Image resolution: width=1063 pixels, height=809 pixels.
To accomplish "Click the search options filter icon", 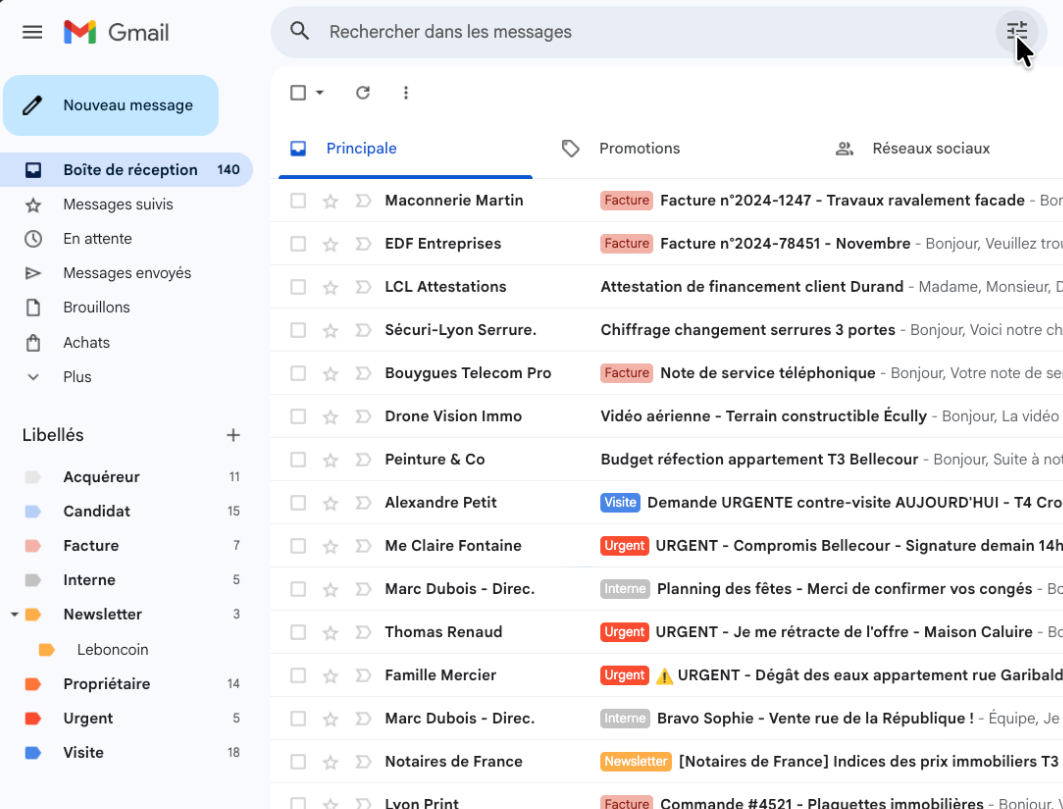I will click(x=1016, y=32).
